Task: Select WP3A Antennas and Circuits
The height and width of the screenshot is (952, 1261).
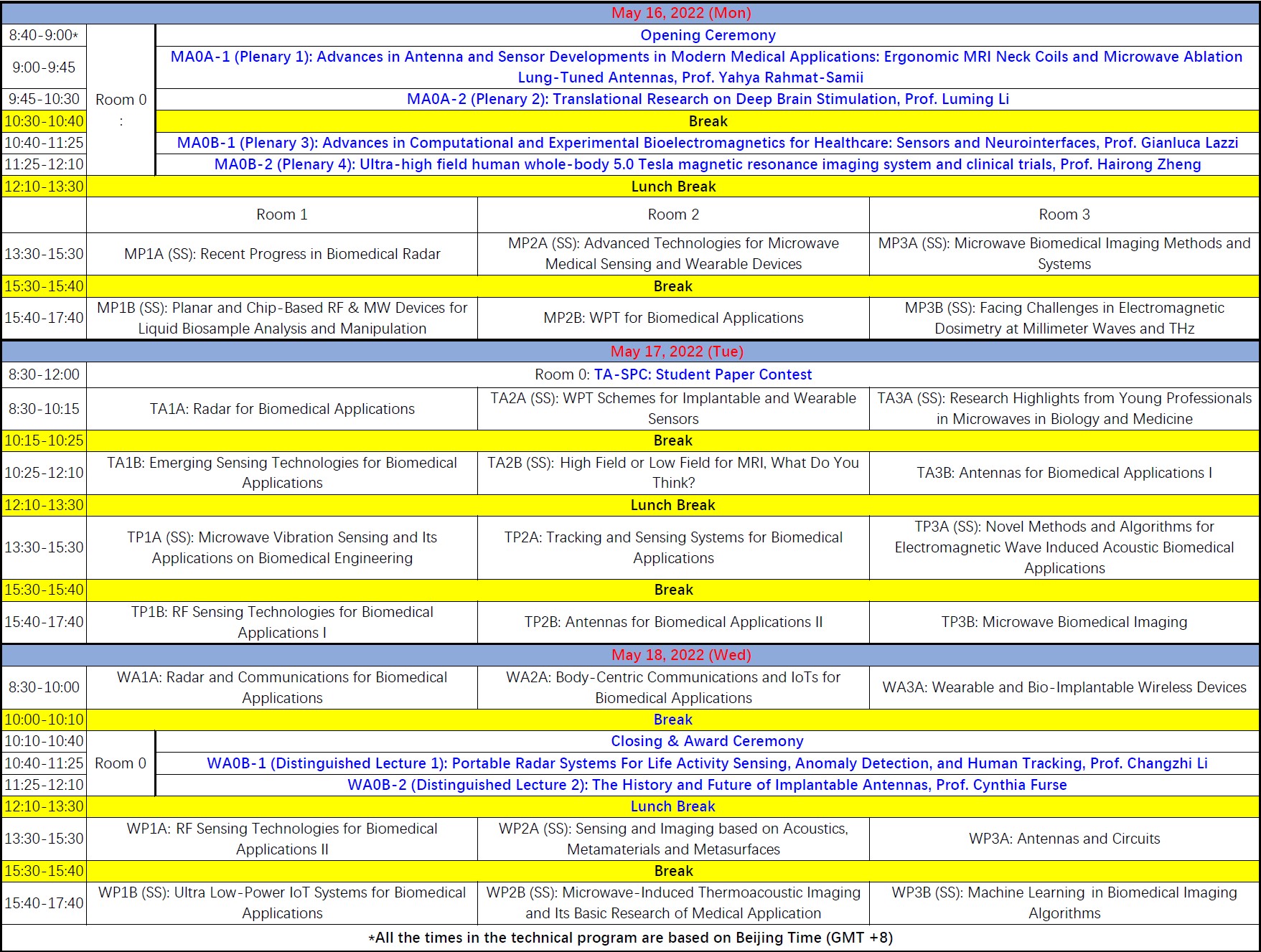Action: 1064,839
